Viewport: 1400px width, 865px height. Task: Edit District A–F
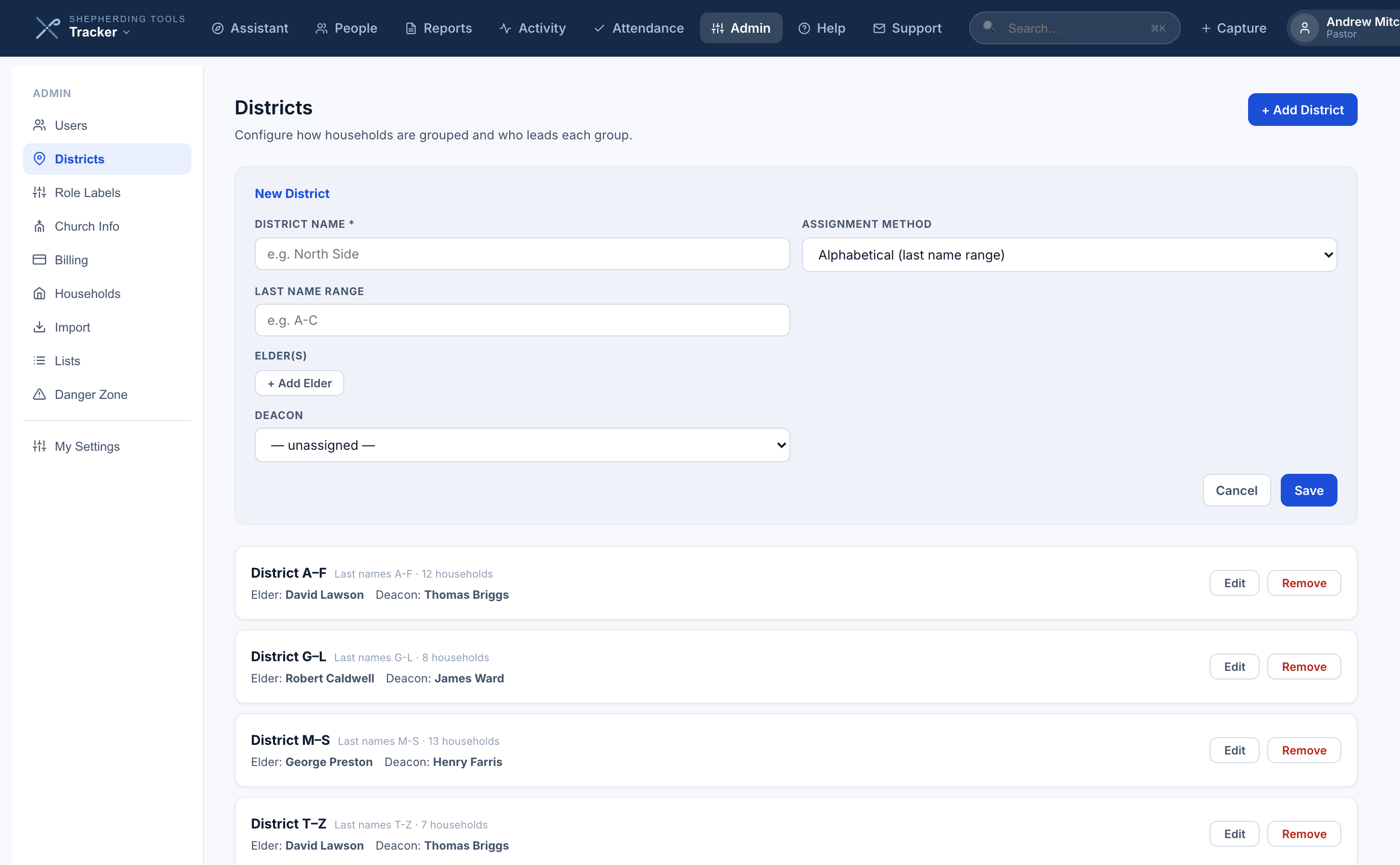point(1234,583)
